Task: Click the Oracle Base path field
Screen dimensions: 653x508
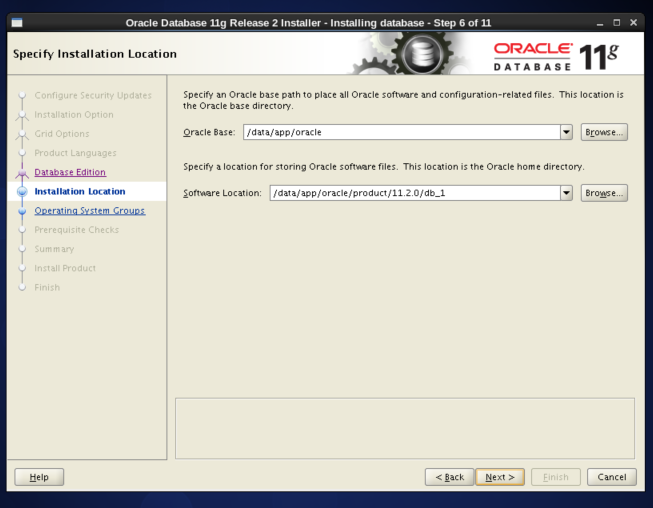Action: tap(400, 132)
